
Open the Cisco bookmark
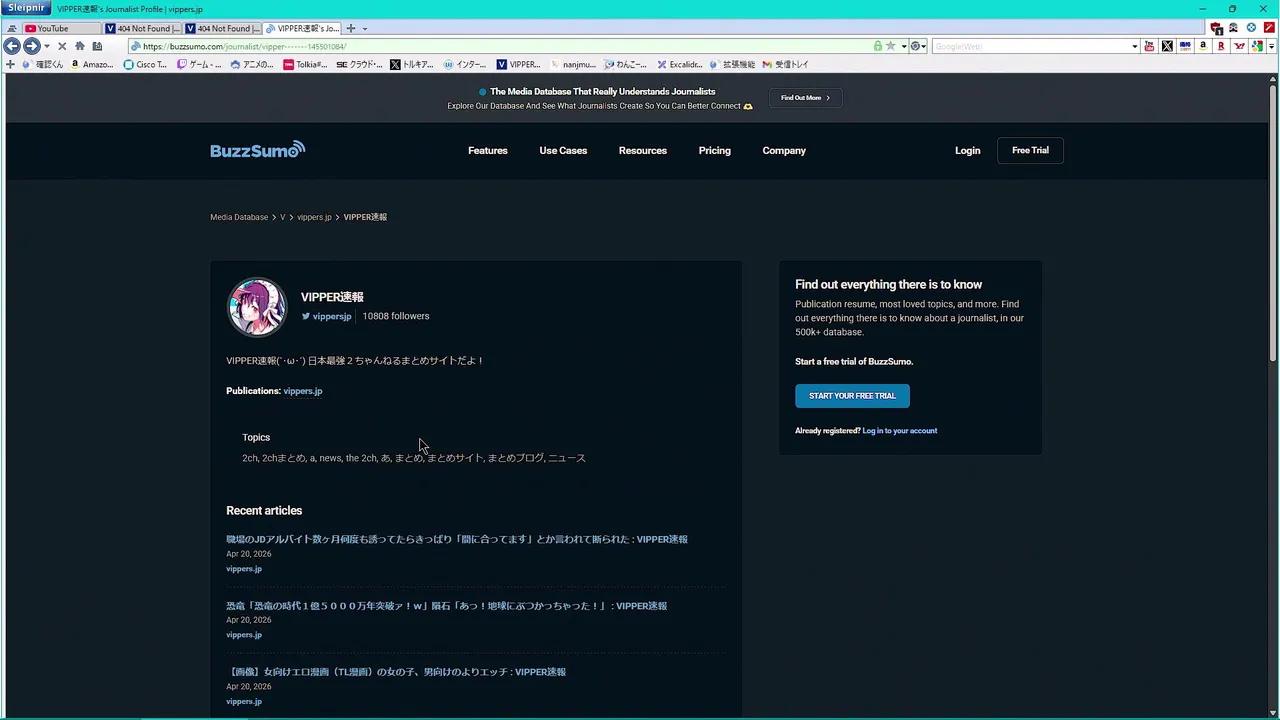145,64
